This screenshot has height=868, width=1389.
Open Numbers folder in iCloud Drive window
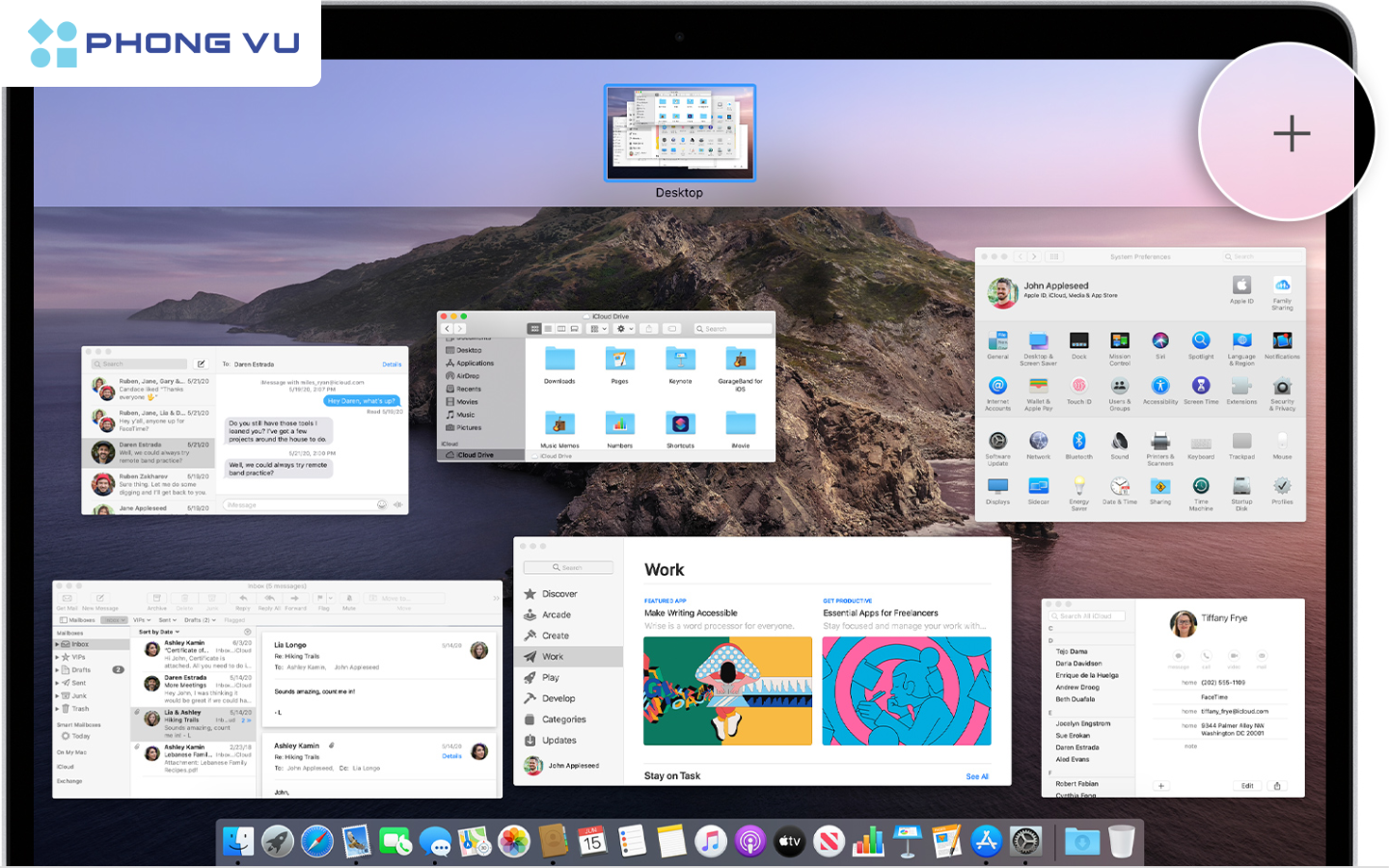point(620,429)
